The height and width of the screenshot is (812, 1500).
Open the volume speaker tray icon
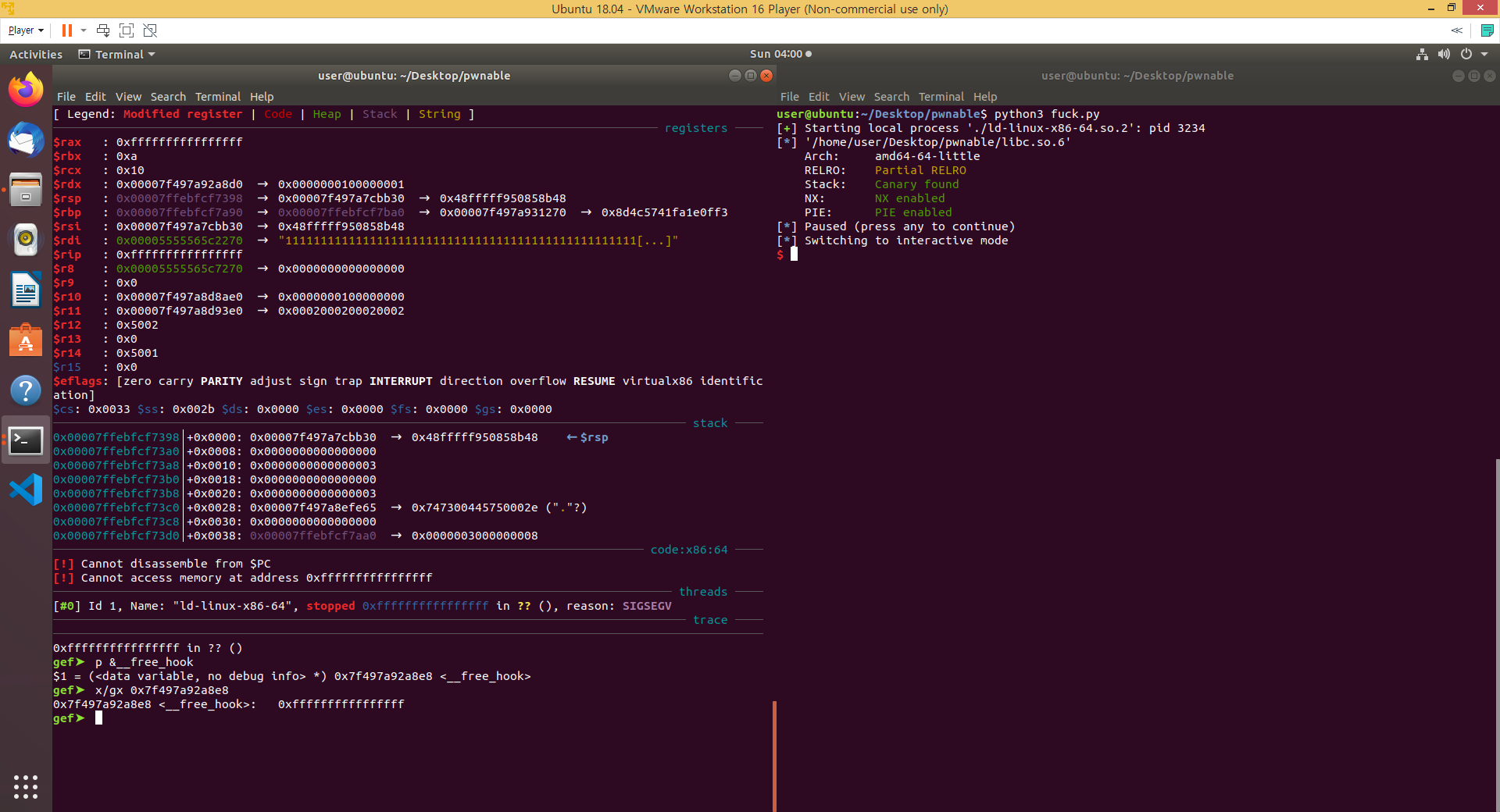click(x=1444, y=54)
